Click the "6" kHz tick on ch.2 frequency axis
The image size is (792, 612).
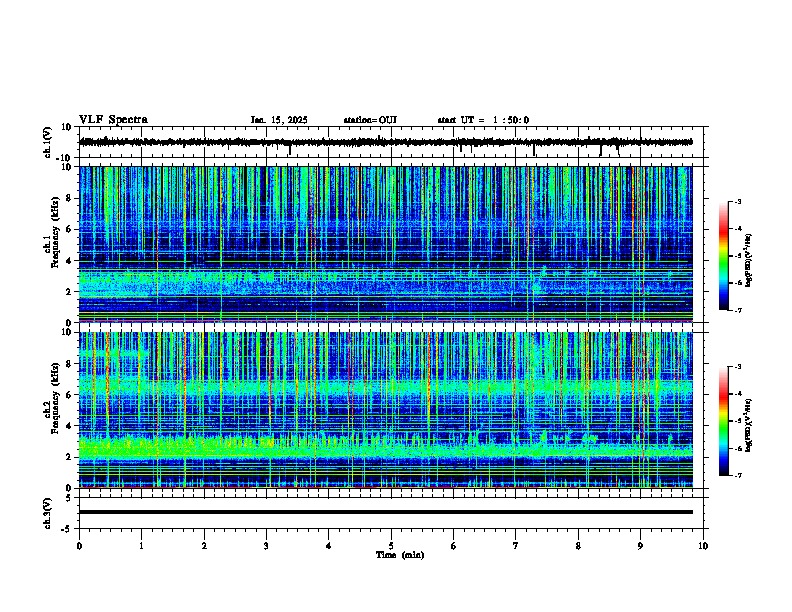pyautogui.click(x=70, y=395)
